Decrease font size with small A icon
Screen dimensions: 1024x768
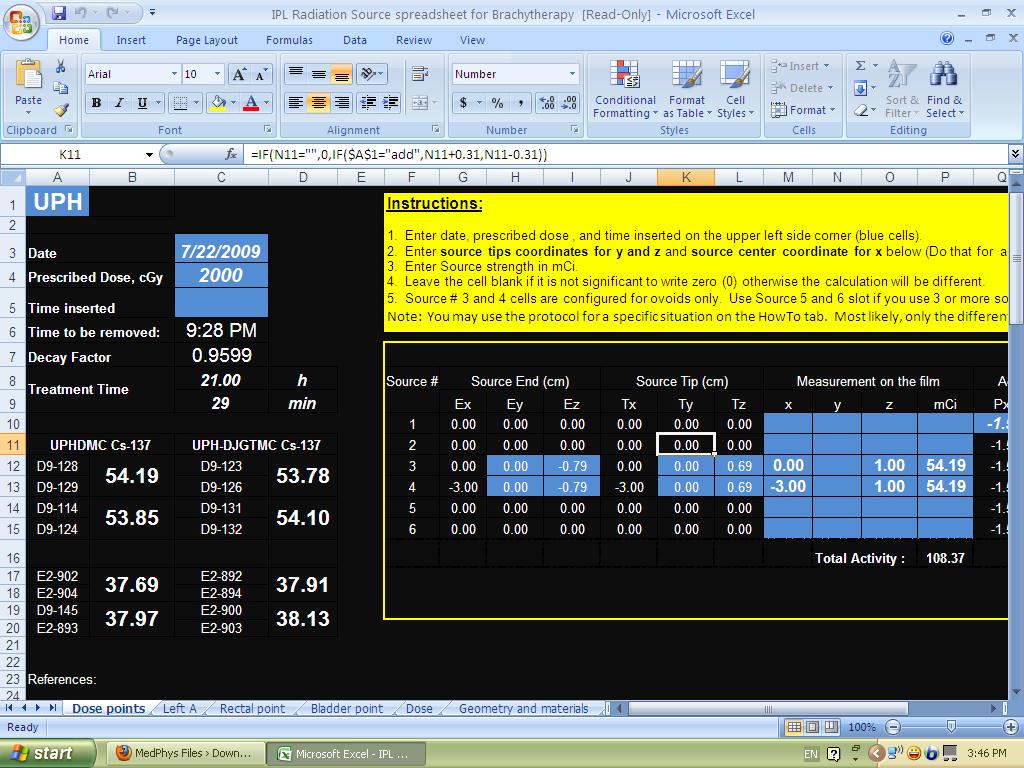tap(261, 74)
